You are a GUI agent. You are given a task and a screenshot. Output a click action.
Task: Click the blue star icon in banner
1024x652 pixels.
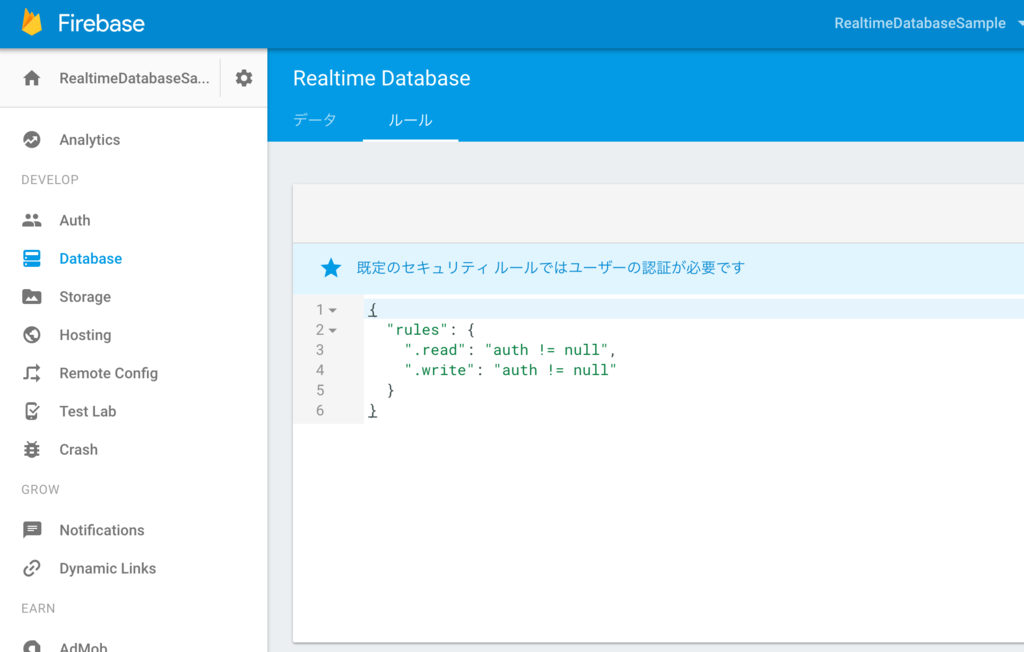click(x=331, y=268)
